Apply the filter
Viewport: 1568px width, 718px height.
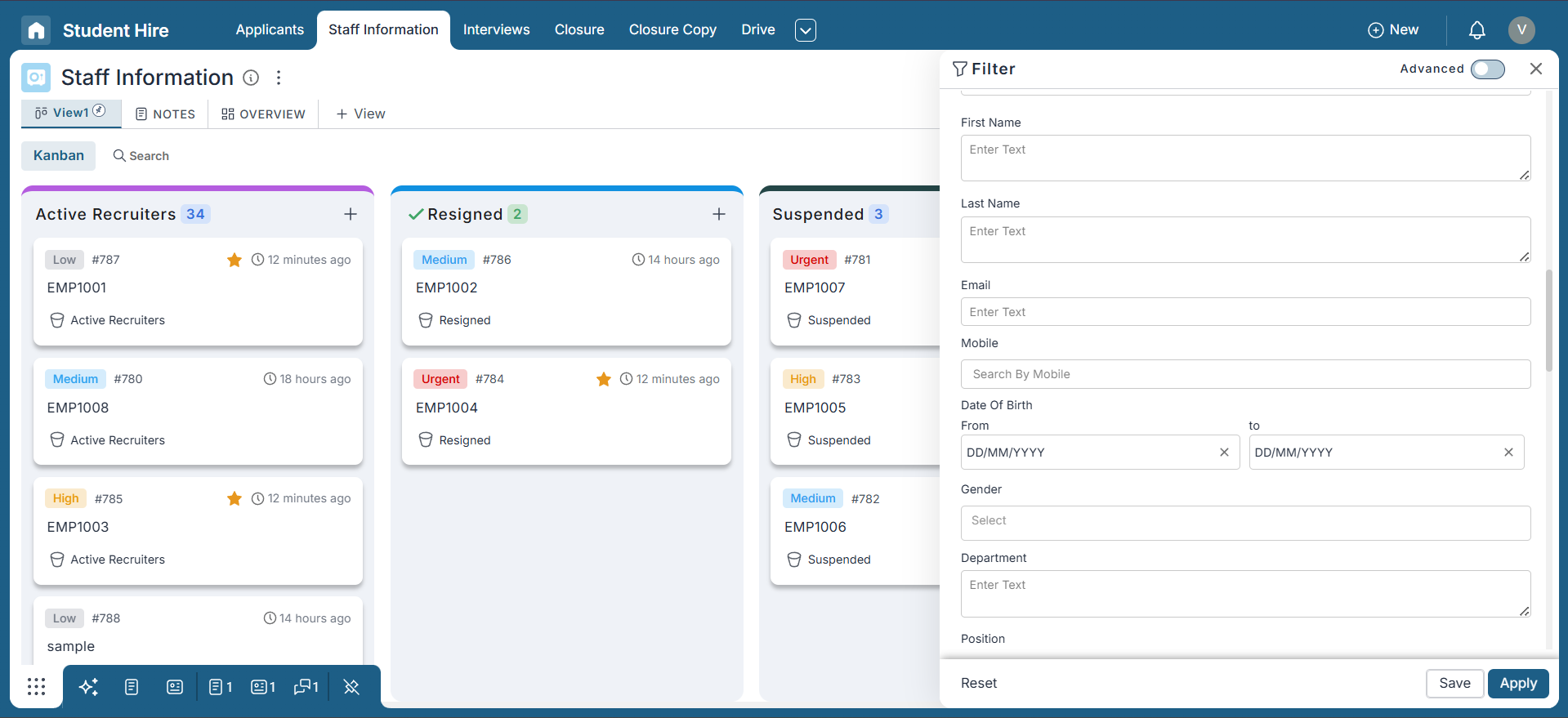pyautogui.click(x=1518, y=684)
